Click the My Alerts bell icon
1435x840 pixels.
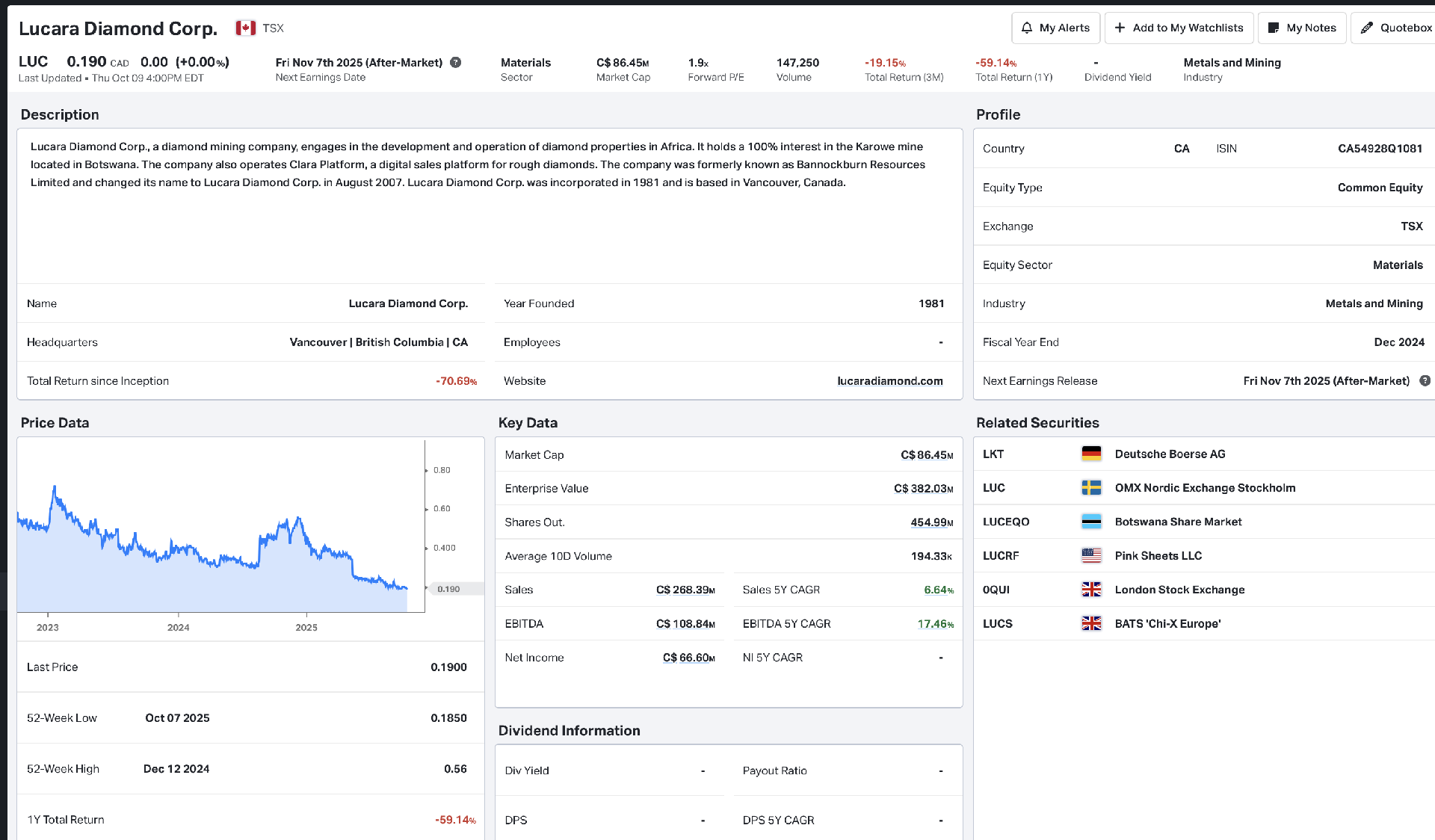[1027, 28]
